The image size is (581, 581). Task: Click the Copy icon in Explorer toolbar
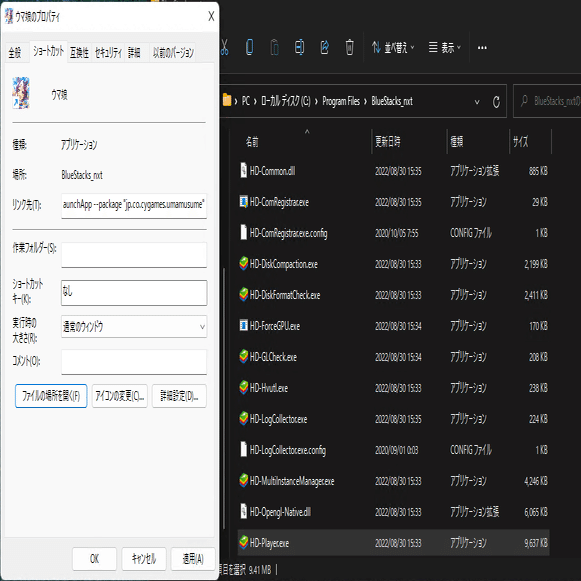pos(250,47)
